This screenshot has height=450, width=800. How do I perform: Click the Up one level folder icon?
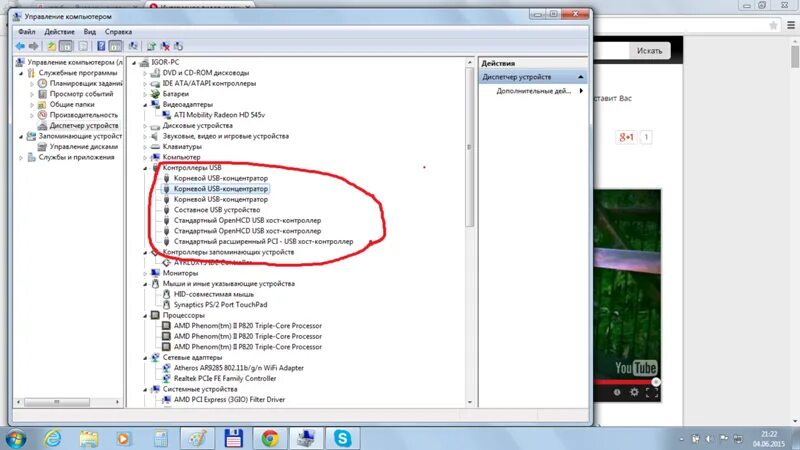[x=52, y=46]
